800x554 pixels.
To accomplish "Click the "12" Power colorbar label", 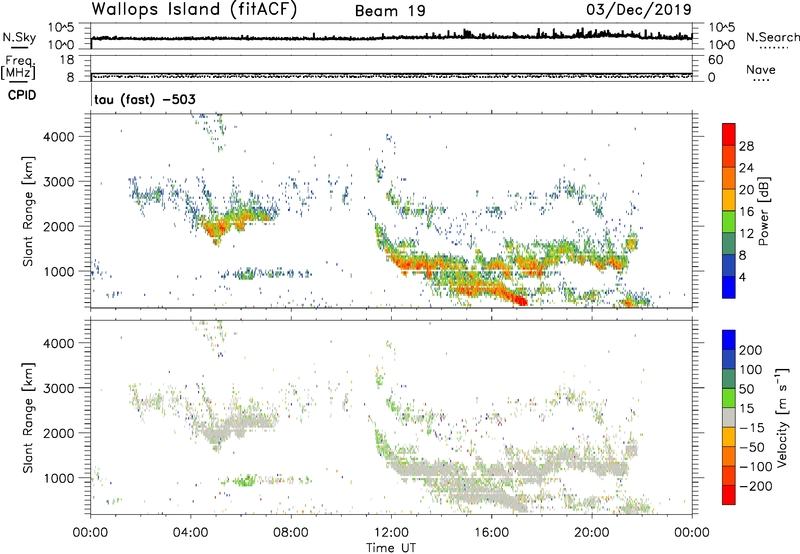I will point(746,234).
